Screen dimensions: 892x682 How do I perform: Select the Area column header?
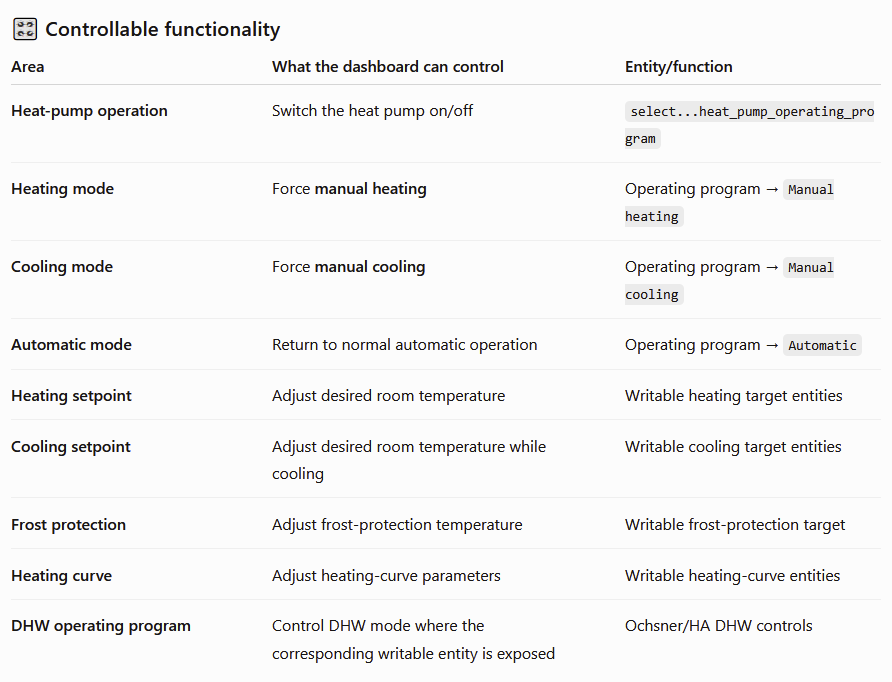(27, 67)
